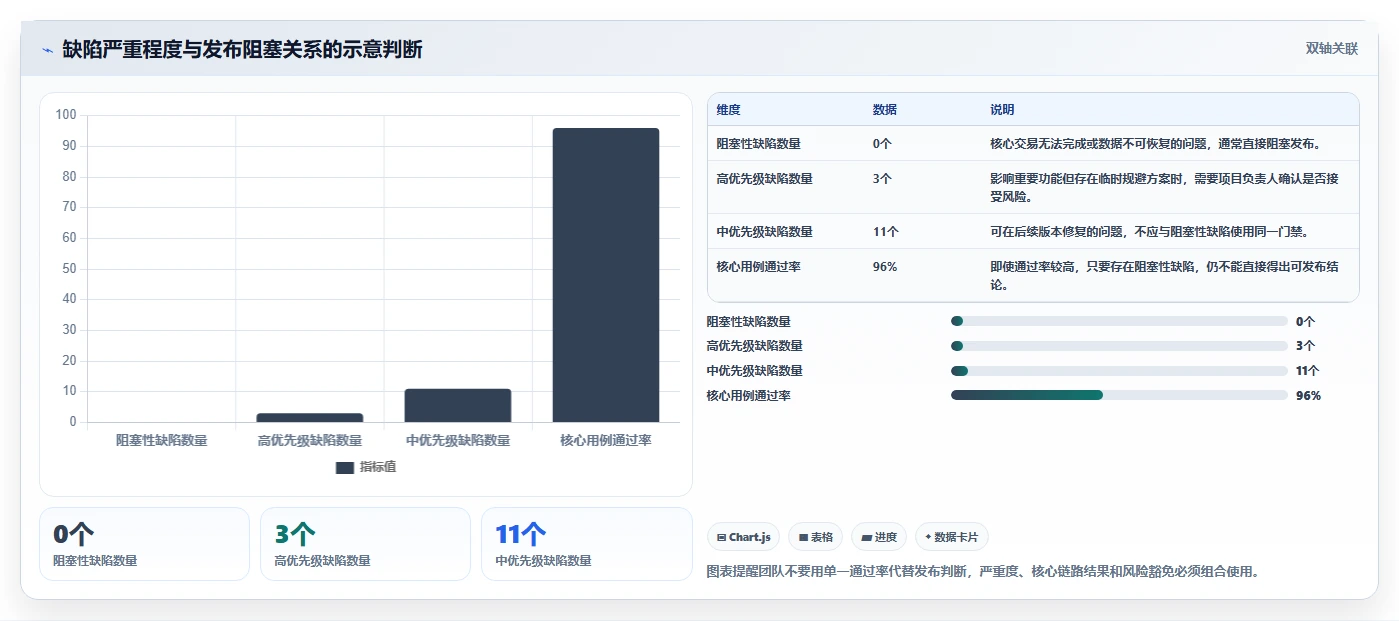Click the 高优先级缺陷数量 bar in chart
This screenshot has height=621, width=1399.
click(310, 418)
